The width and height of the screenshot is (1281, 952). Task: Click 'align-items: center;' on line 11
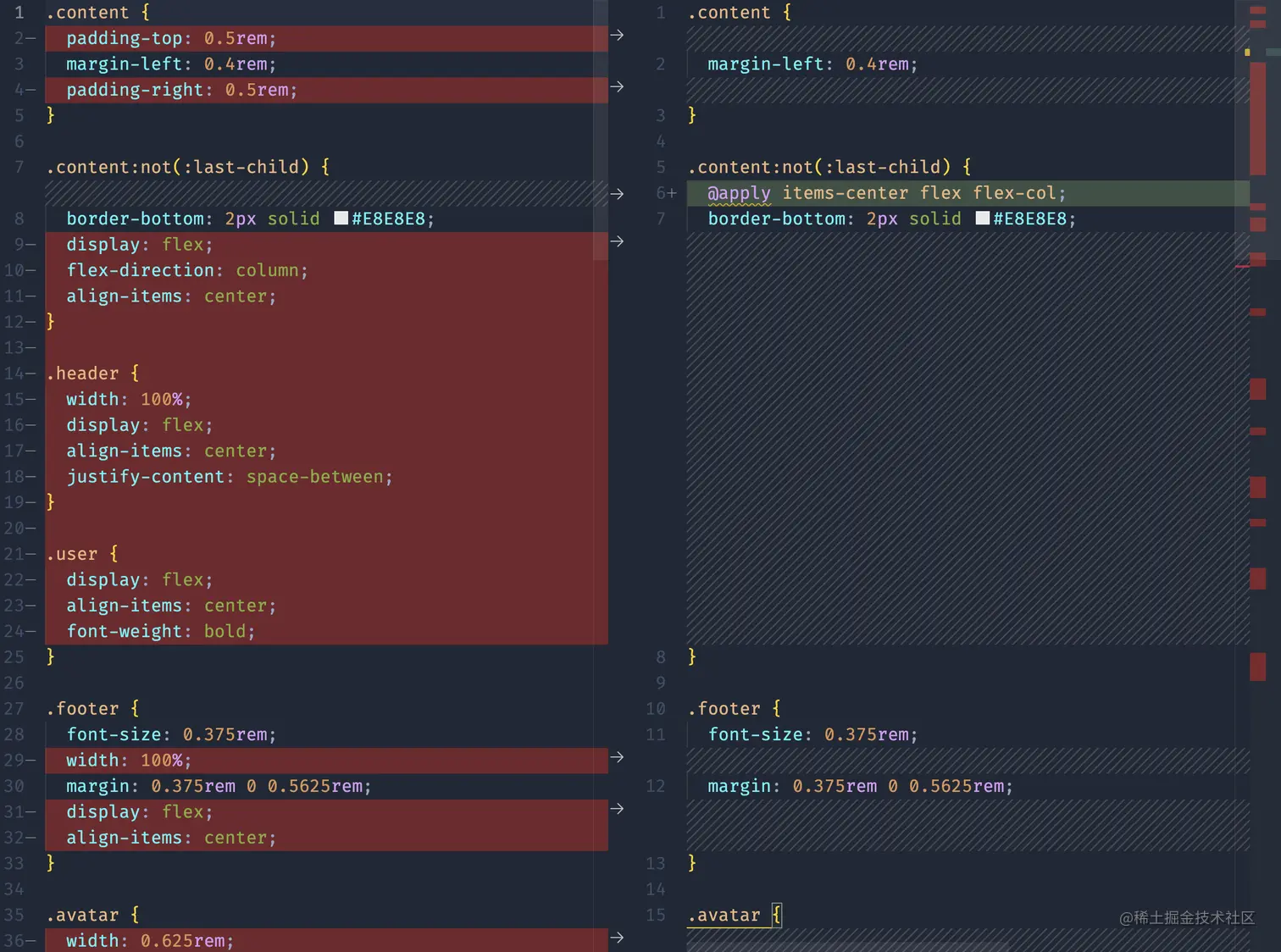[171, 296]
